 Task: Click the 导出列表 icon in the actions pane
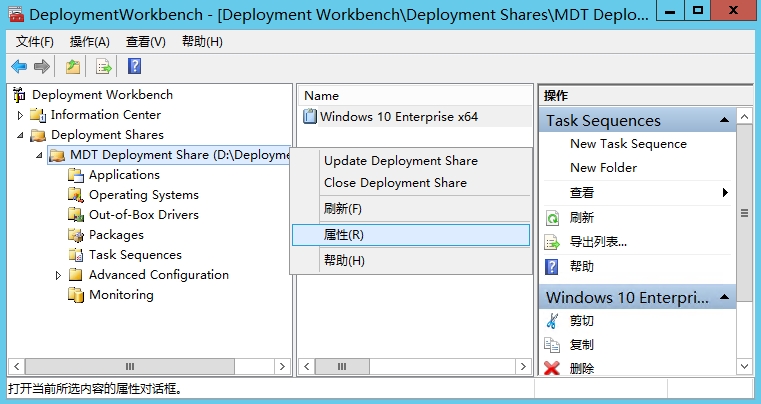click(x=552, y=242)
